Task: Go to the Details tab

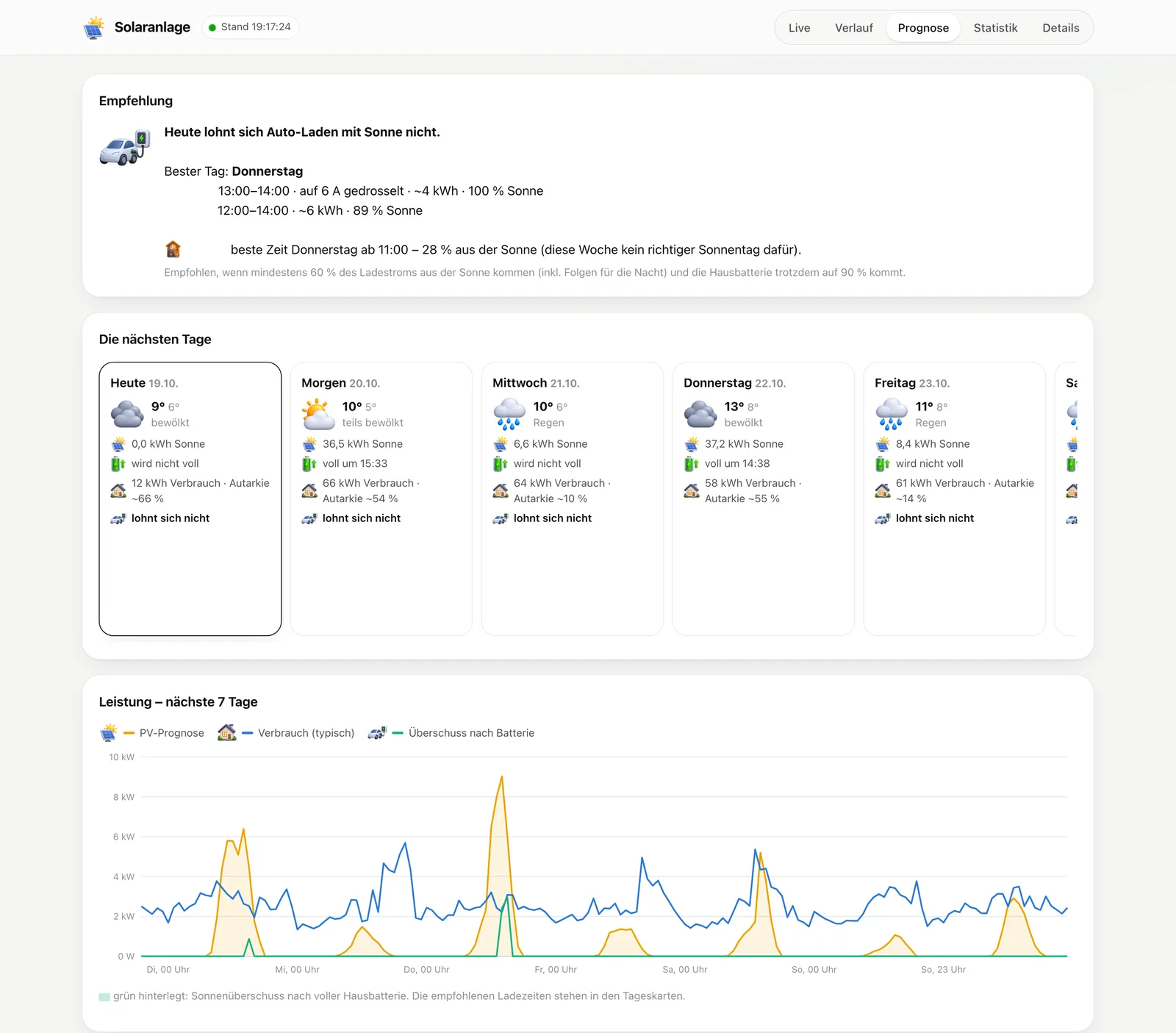Action: point(1061,28)
